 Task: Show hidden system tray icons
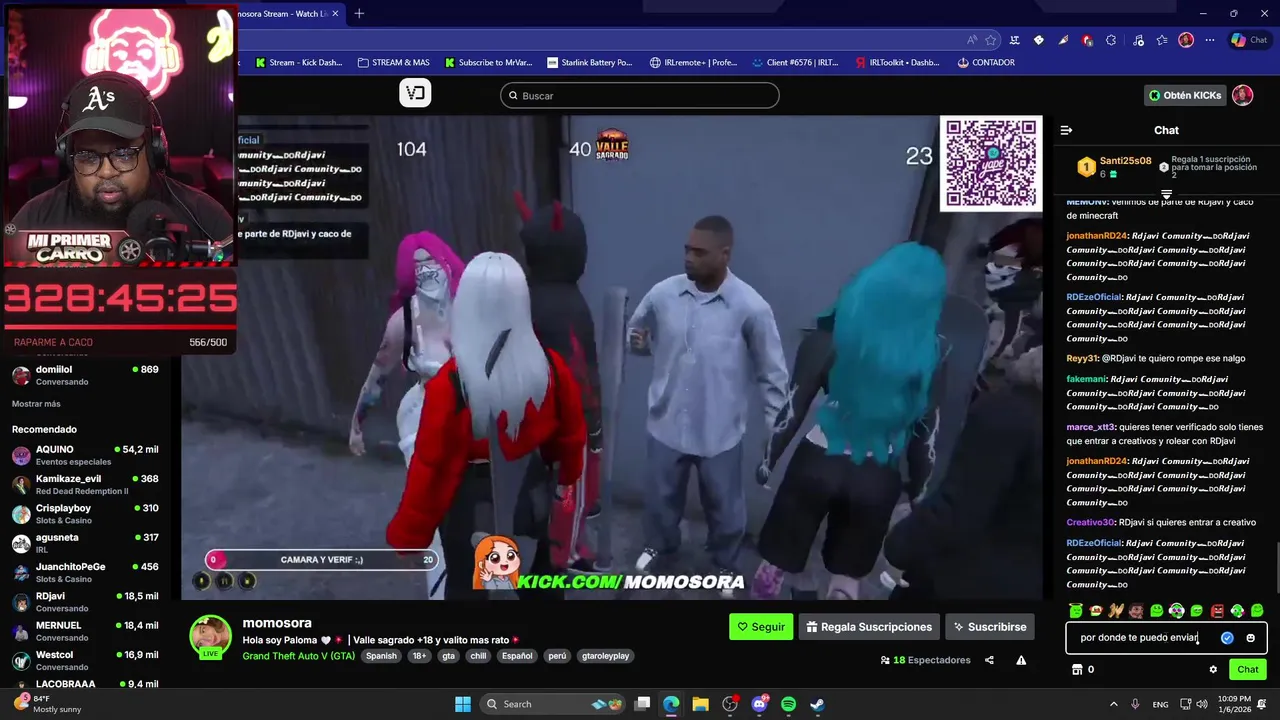[x=1114, y=704]
